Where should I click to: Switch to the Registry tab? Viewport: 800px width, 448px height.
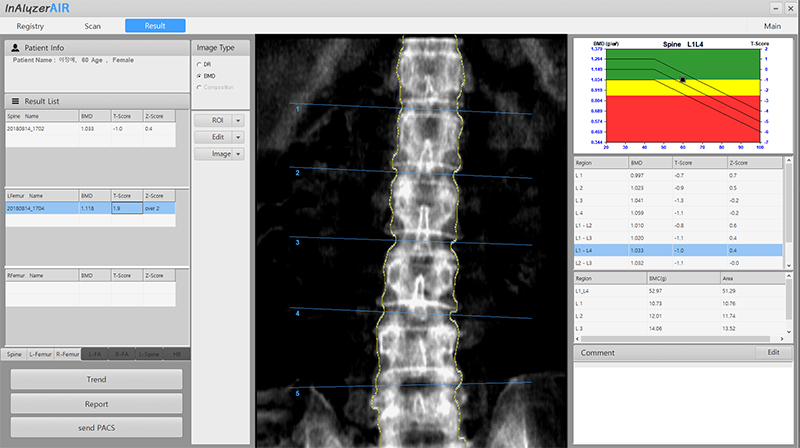(x=30, y=25)
